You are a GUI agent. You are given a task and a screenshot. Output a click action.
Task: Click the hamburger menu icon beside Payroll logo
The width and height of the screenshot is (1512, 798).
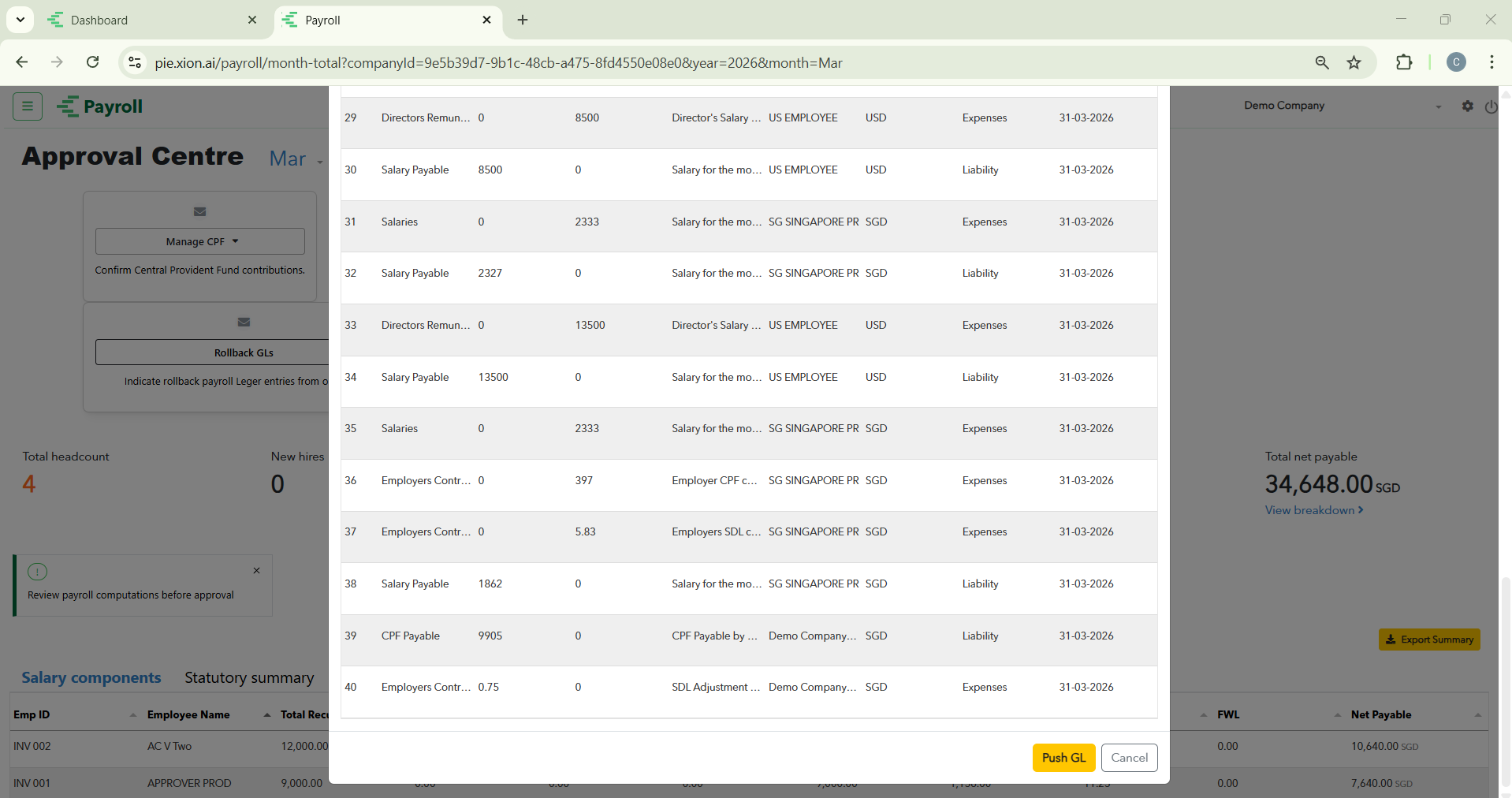pyautogui.click(x=28, y=106)
